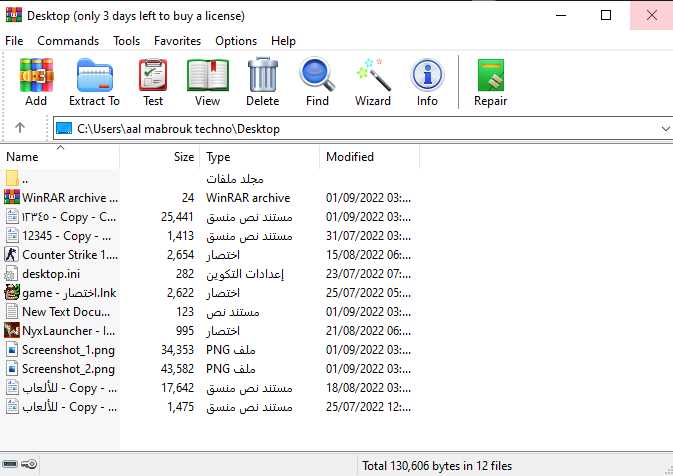Click the Desktop path address field
Screen dimensions: 673x476
point(363,128)
